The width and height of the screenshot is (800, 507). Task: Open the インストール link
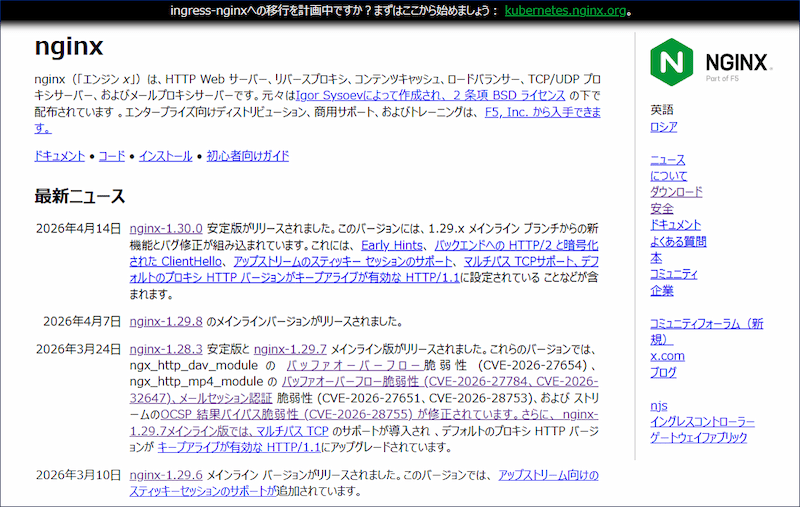[x=165, y=156]
